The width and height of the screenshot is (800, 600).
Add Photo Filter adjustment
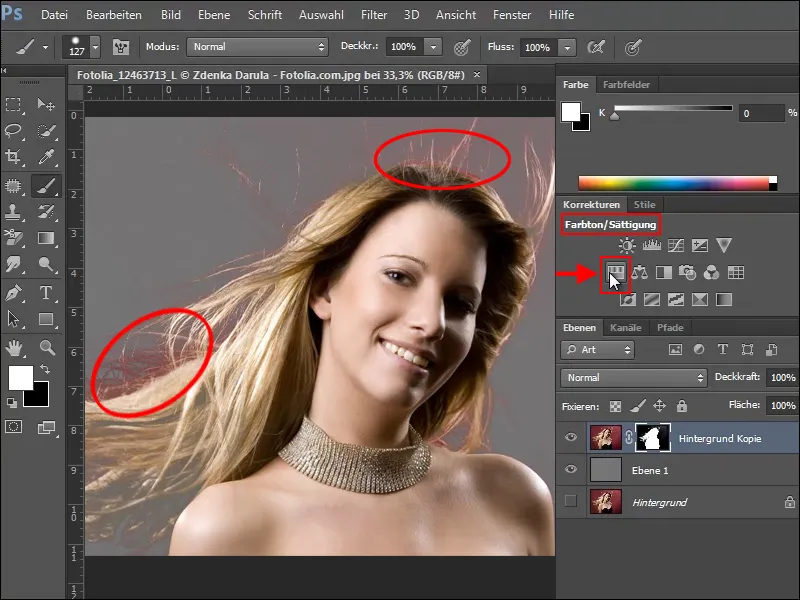pyautogui.click(x=688, y=272)
